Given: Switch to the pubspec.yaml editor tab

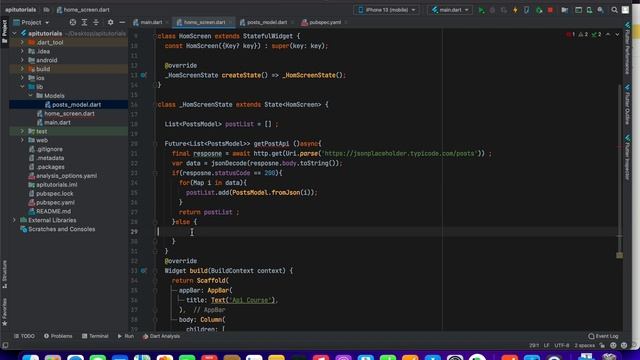Looking at the screenshot, I should pos(324,22).
